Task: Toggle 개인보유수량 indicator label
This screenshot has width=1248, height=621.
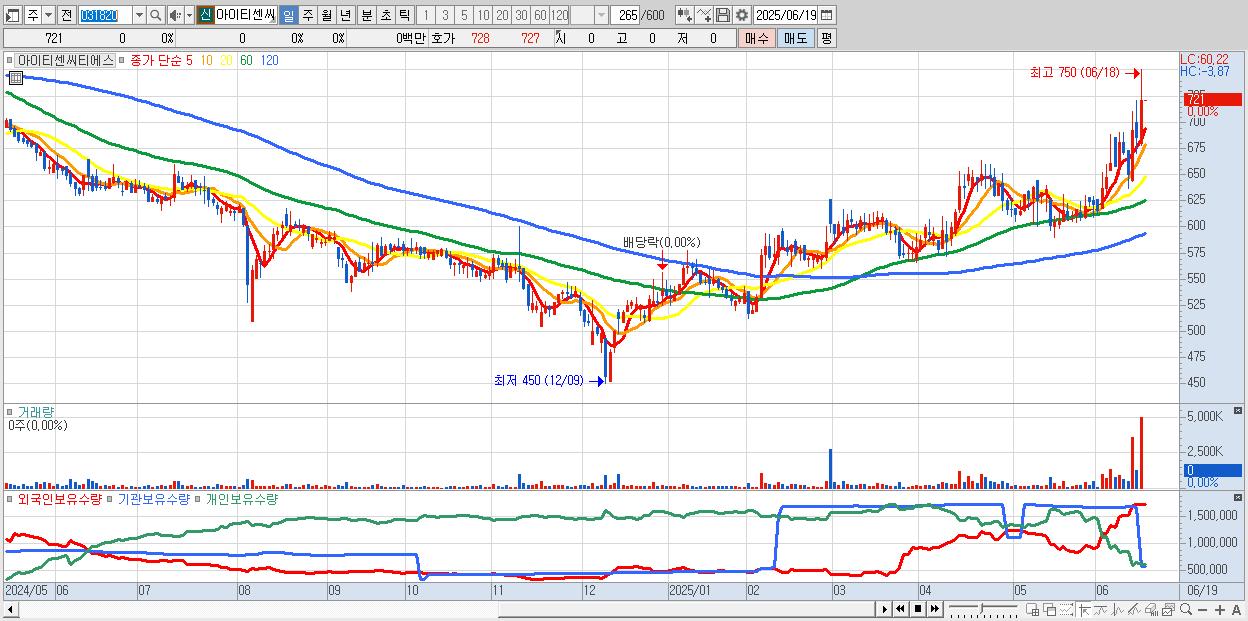Action: pos(241,498)
